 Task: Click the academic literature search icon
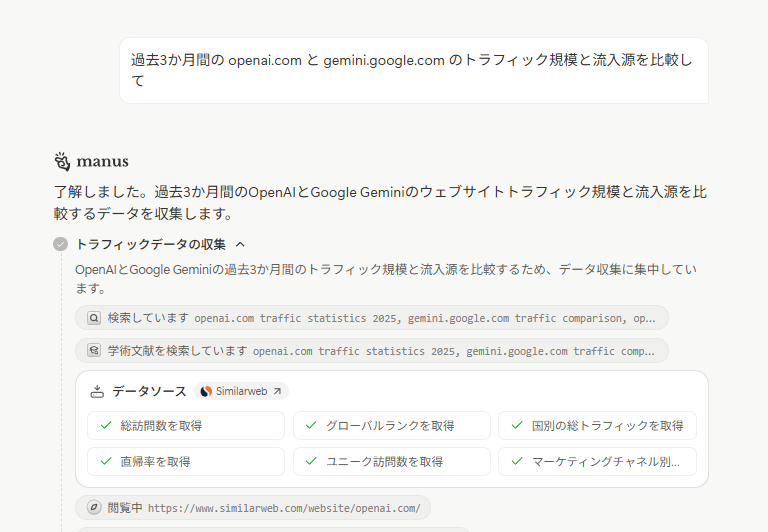coord(94,351)
